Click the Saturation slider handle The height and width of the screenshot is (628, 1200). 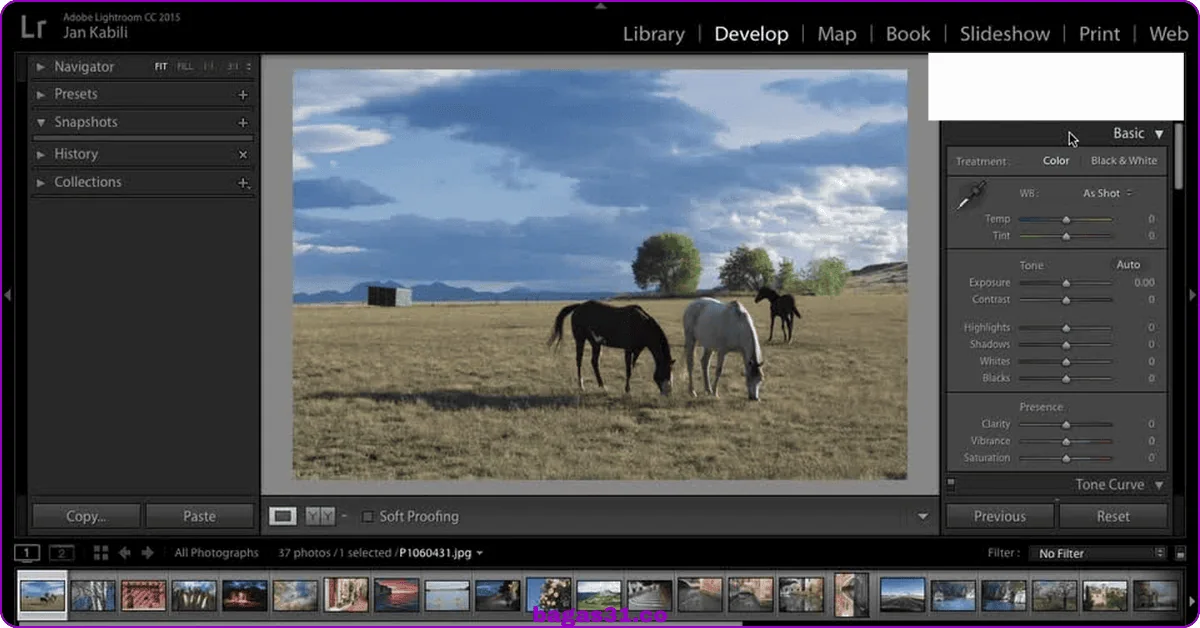1066,458
